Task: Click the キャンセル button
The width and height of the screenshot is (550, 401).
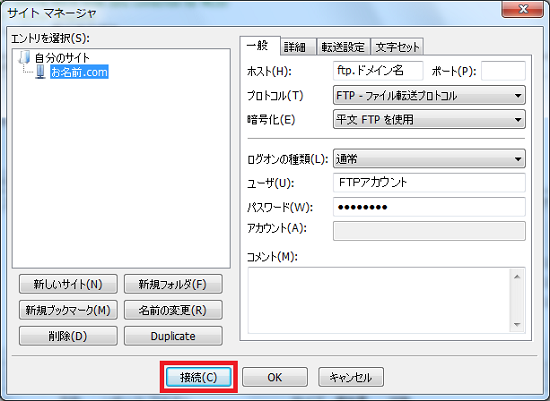Action: click(x=351, y=377)
